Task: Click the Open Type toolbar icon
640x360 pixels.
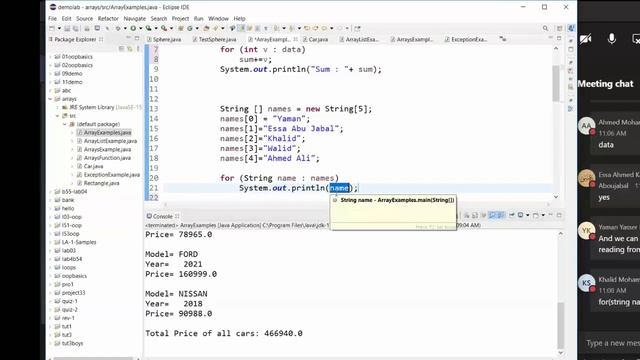Action: tap(207, 29)
